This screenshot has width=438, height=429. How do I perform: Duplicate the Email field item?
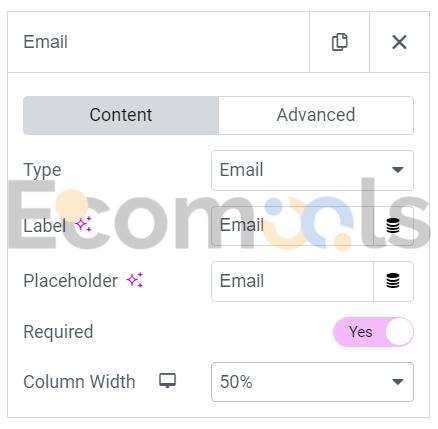click(x=339, y=42)
